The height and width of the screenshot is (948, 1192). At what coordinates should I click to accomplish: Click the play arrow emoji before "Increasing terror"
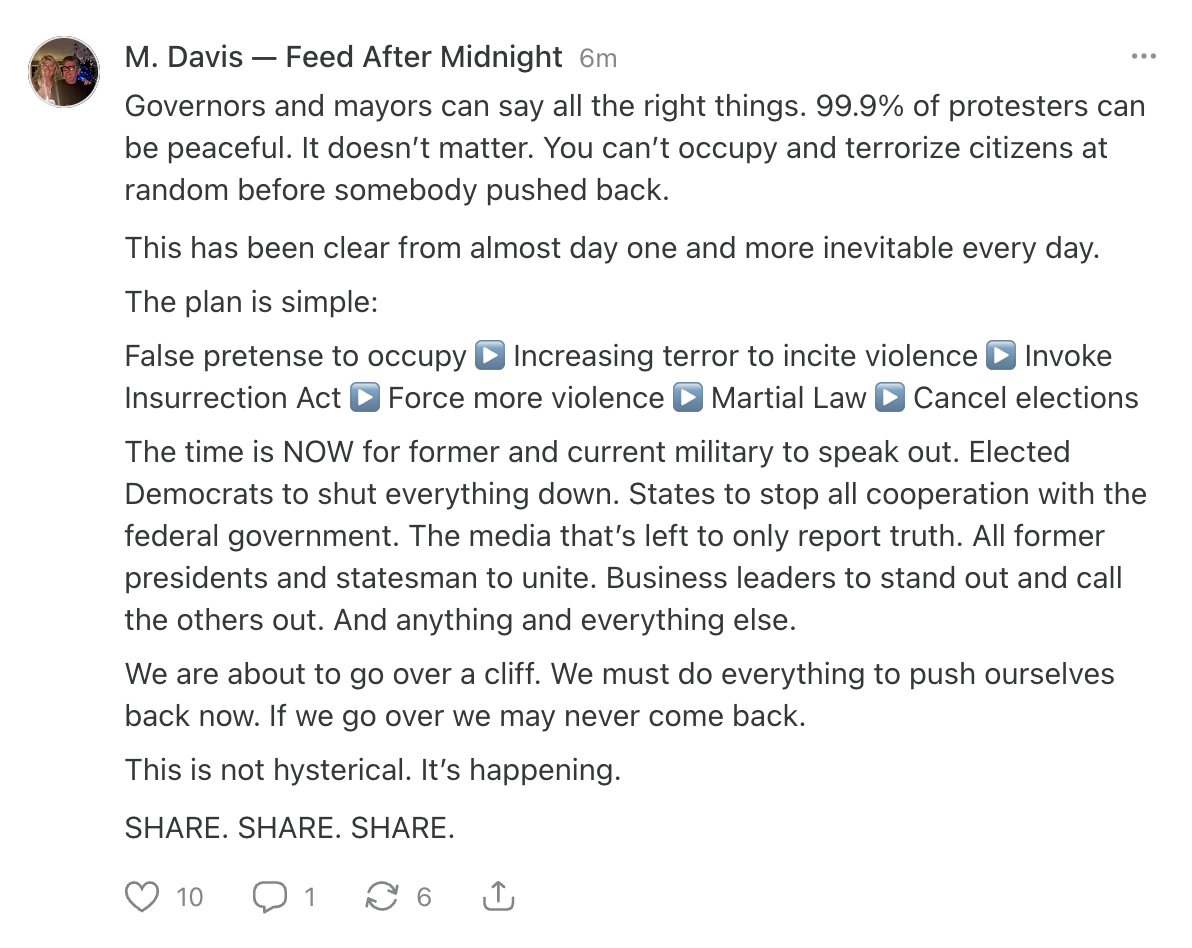(490, 356)
